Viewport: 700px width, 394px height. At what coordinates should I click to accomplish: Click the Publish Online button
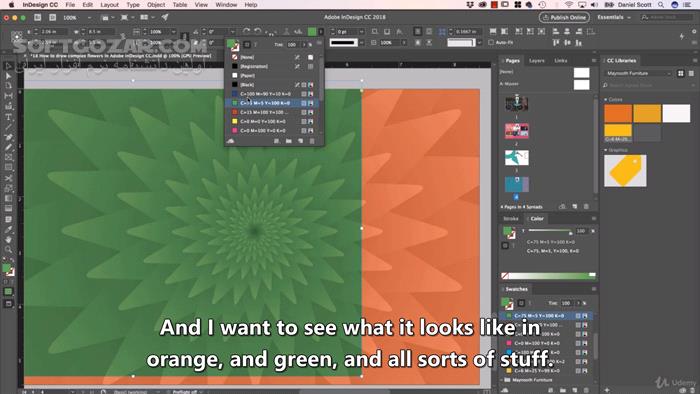564,17
